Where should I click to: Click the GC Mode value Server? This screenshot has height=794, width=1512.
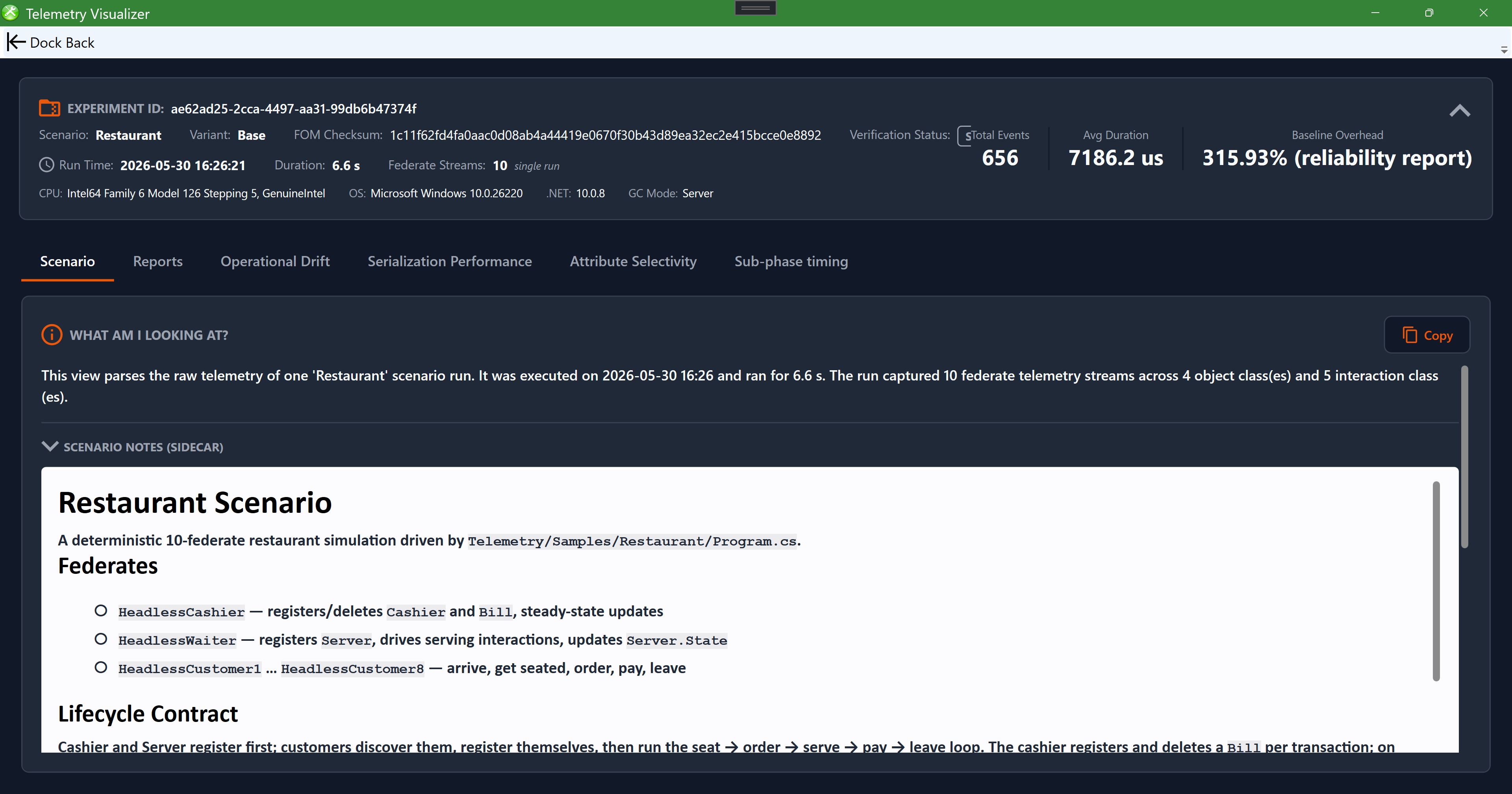pos(698,193)
